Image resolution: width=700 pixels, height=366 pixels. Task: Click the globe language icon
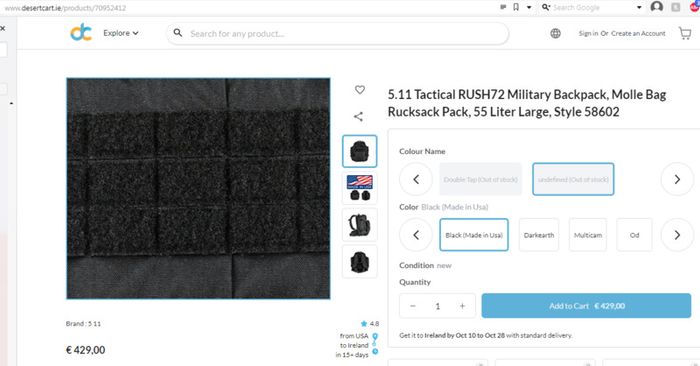555,33
